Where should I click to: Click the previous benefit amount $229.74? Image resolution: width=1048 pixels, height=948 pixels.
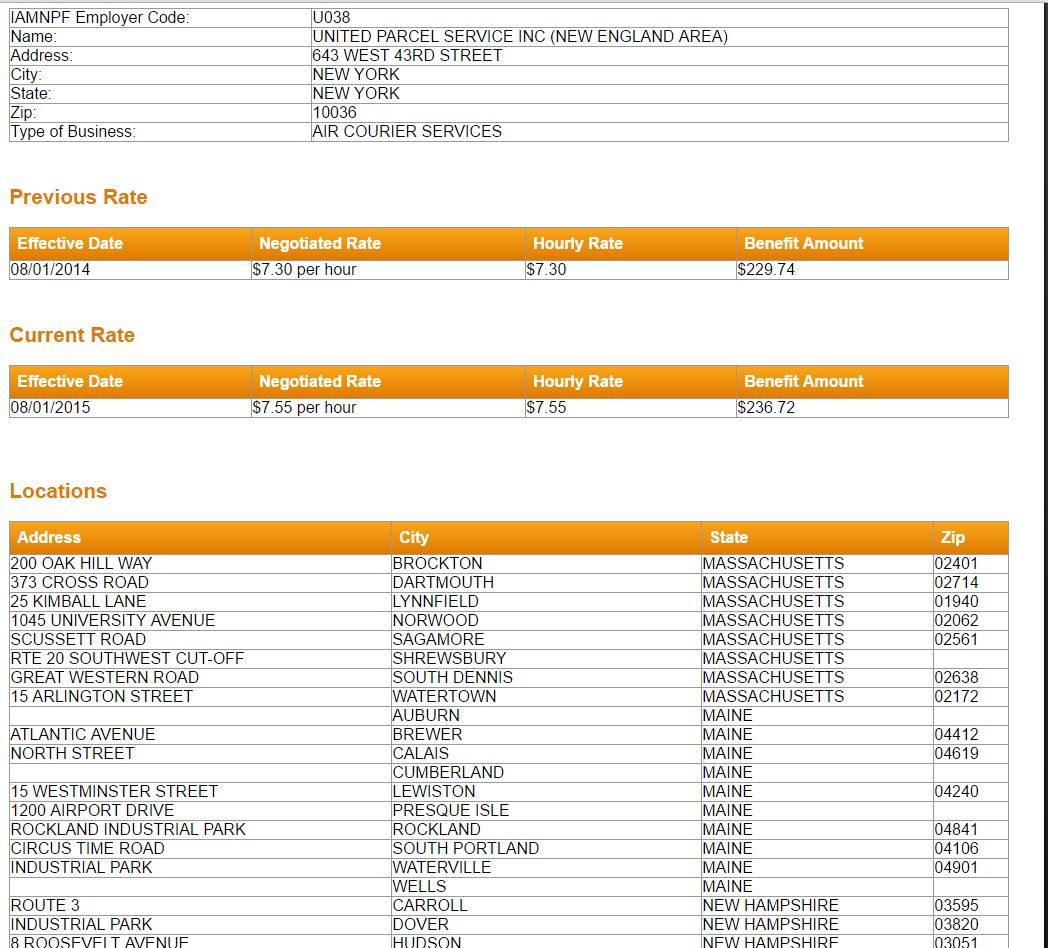click(766, 269)
